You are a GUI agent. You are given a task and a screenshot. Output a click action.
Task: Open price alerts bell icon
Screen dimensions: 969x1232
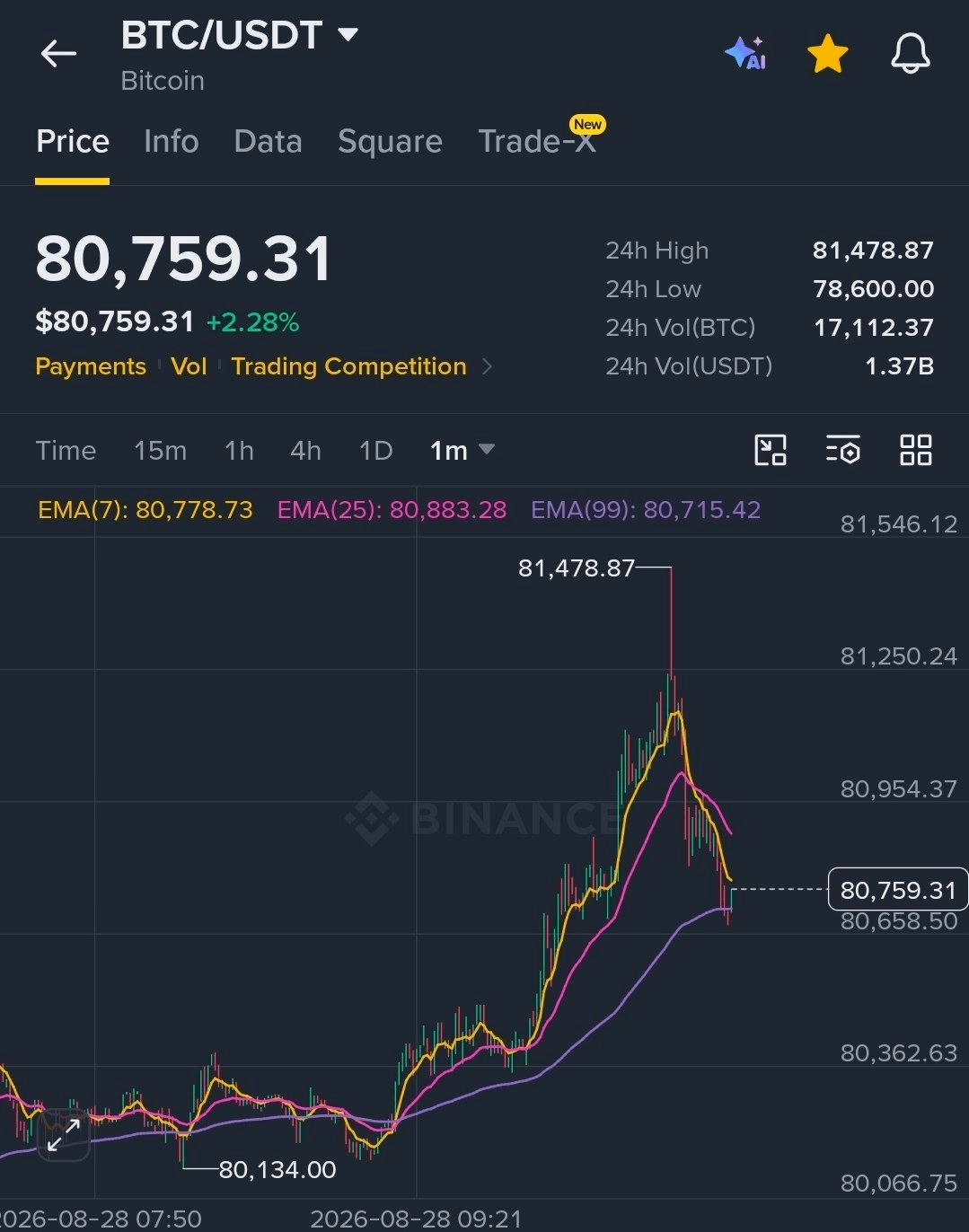(x=911, y=54)
